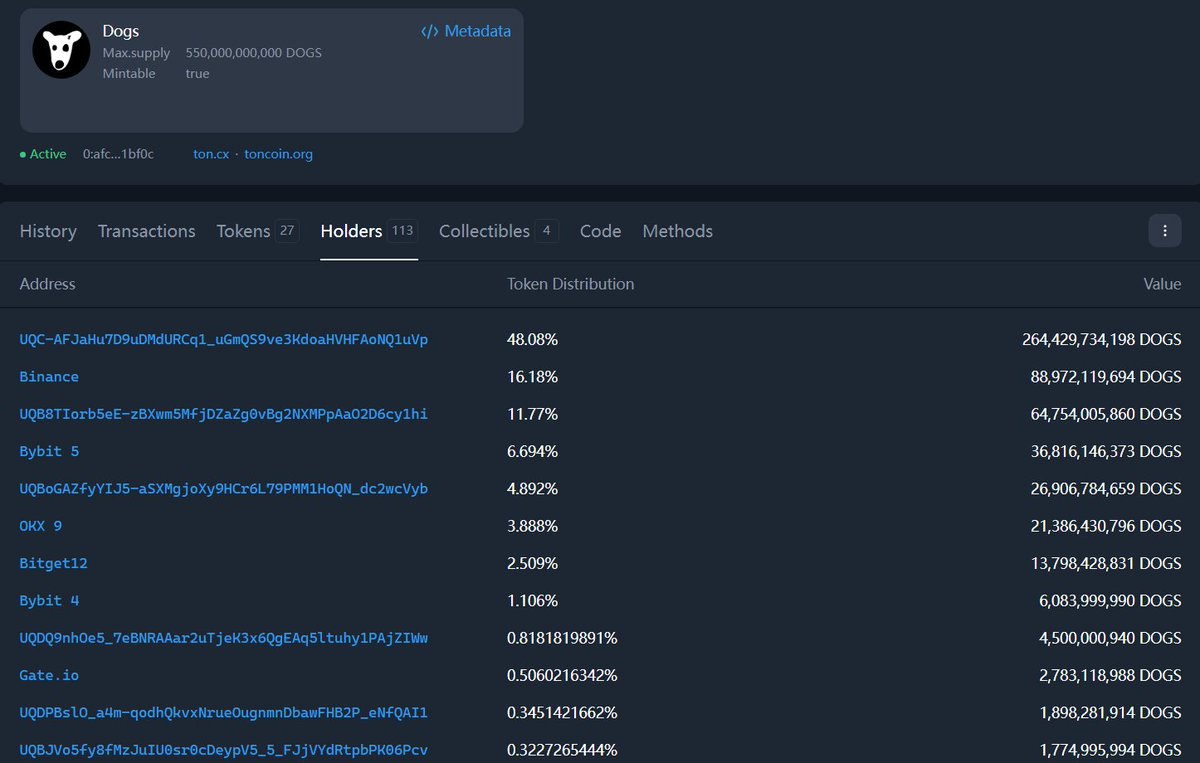1200x763 pixels.
Task: Click the Token Distribution column header
Action: 570,284
